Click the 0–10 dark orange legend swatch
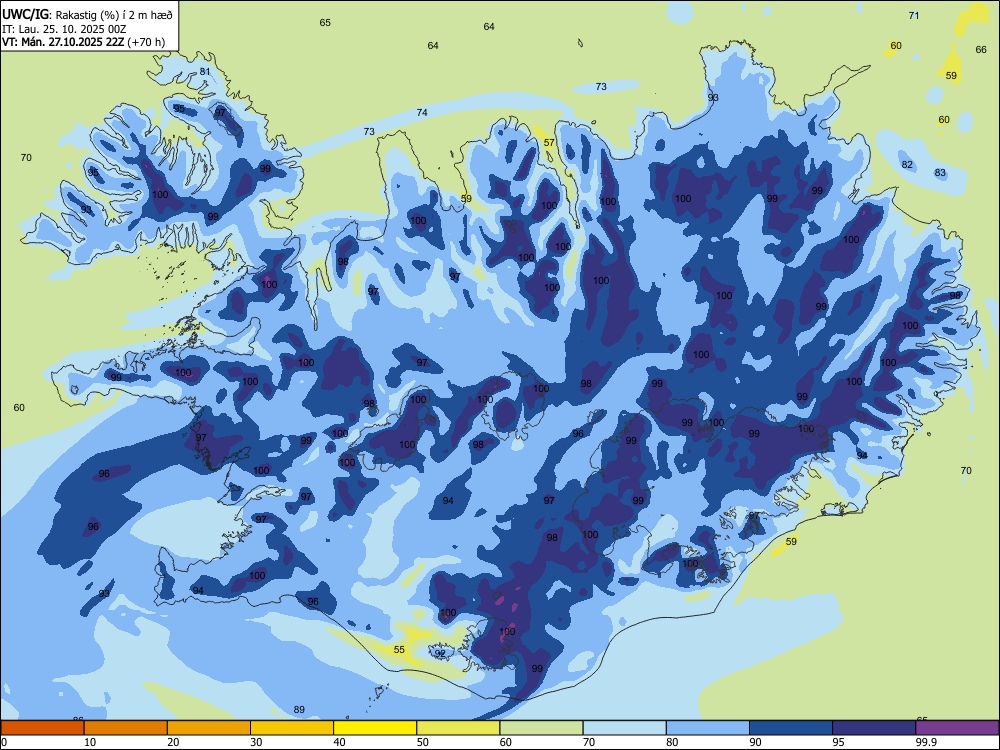This screenshot has width=1000, height=750. pyautogui.click(x=43, y=728)
